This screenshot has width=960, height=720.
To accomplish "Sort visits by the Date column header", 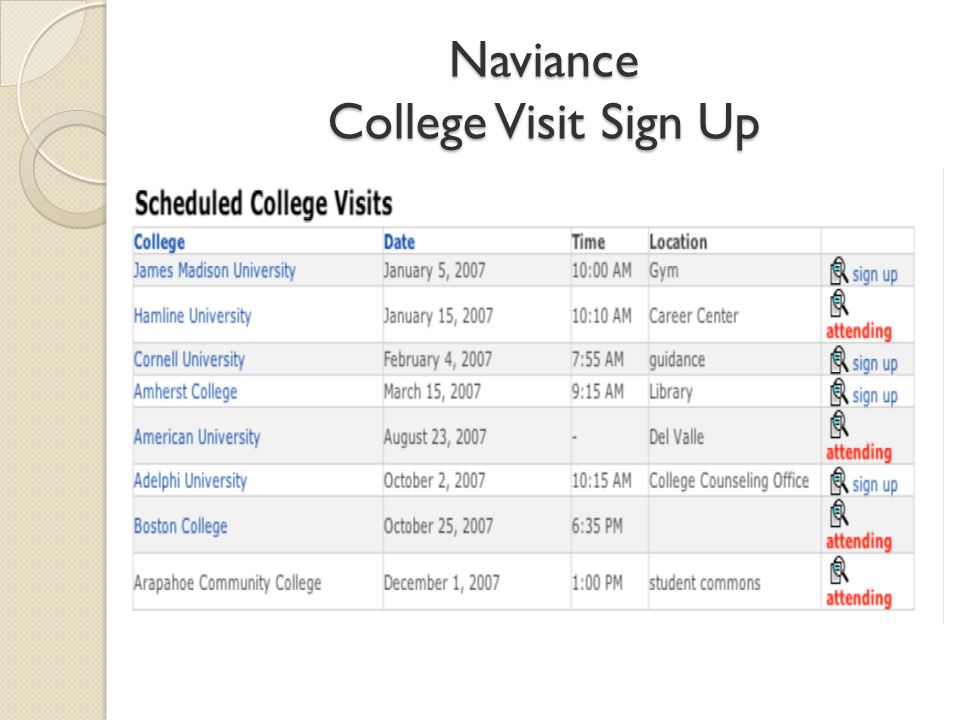I will click(x=399, y=242).
